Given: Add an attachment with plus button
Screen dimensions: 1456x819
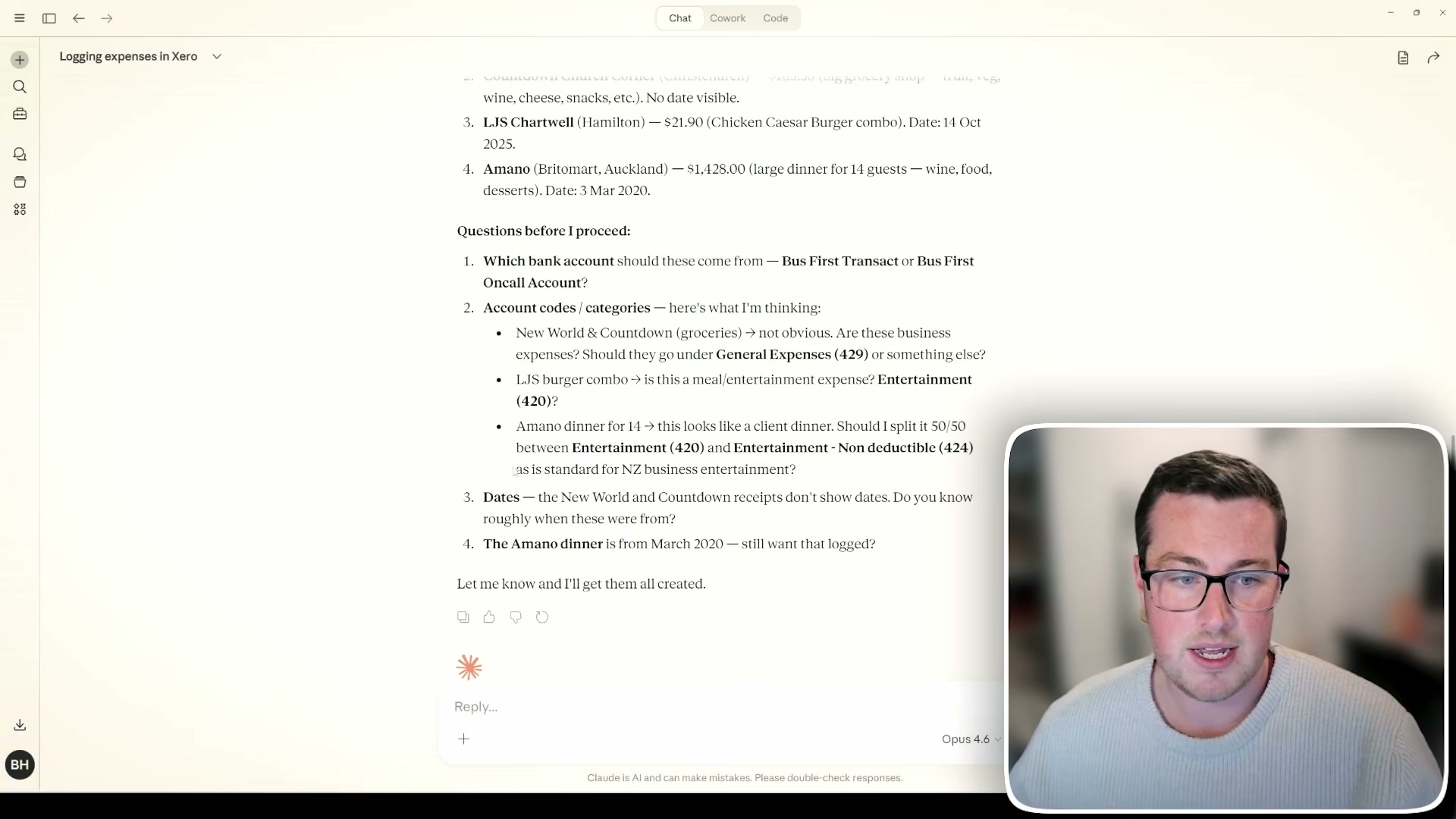Looking at the screenshot, I should tap(464, 739).
